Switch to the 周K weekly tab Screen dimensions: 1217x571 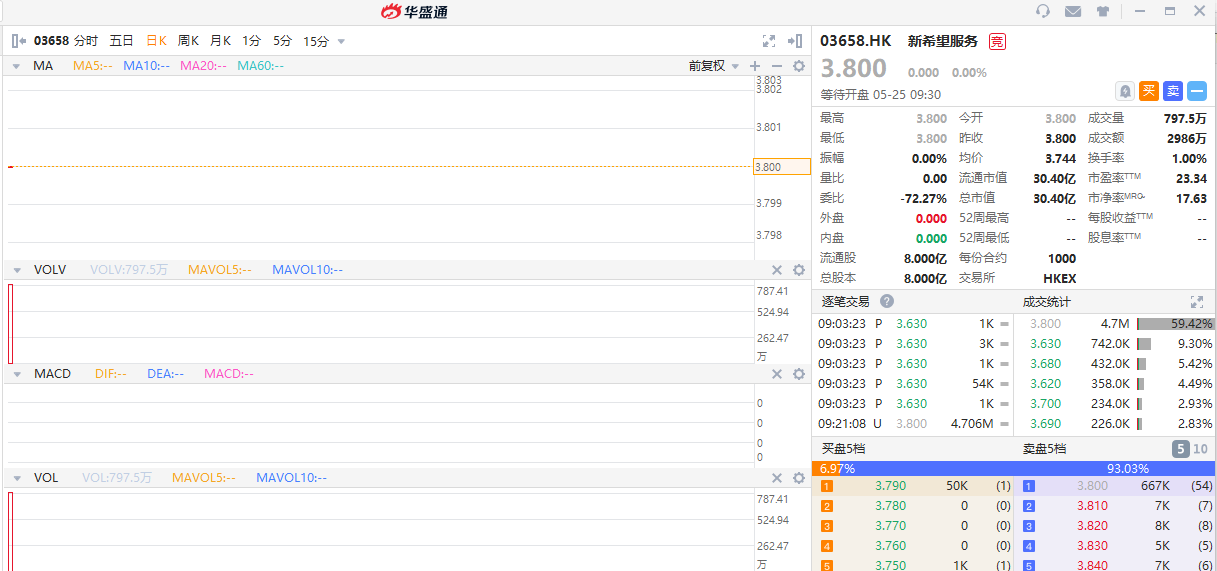coord(188,41)
